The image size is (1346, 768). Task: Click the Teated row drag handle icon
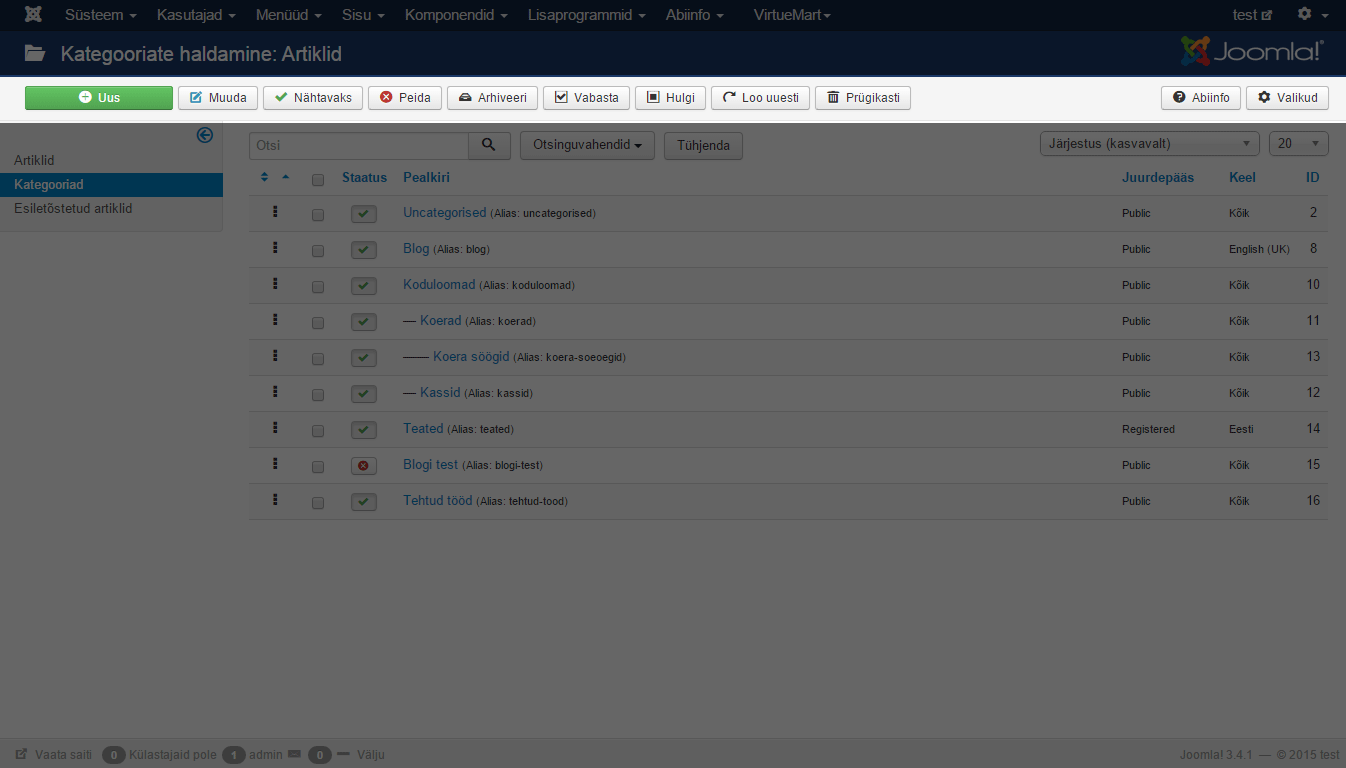click(x=275, y=428)
